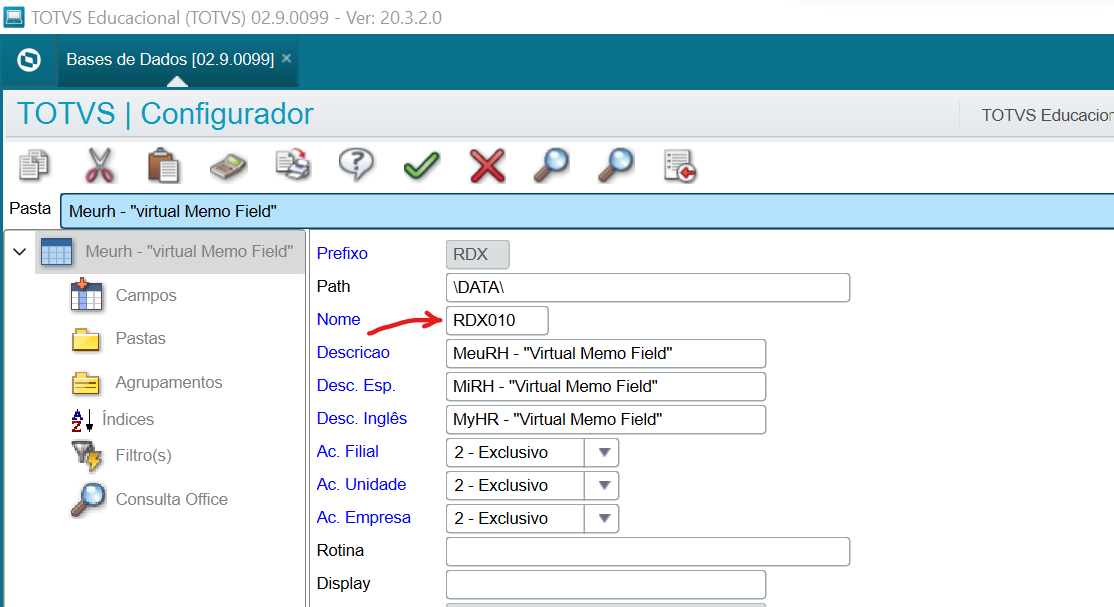The width and height of the screenshot is (1114, 607).
Task: Click the Desc. Inglês input field
Action: pyautogui.click(x=605, y=419)
